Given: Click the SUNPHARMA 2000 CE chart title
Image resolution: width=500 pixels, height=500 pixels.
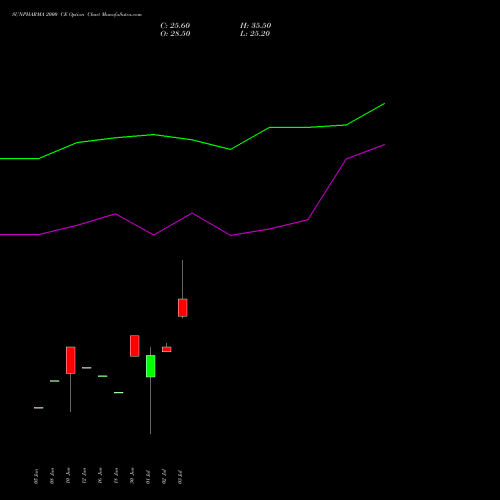Looking at the screenshot, I should (x=77, y=15).
